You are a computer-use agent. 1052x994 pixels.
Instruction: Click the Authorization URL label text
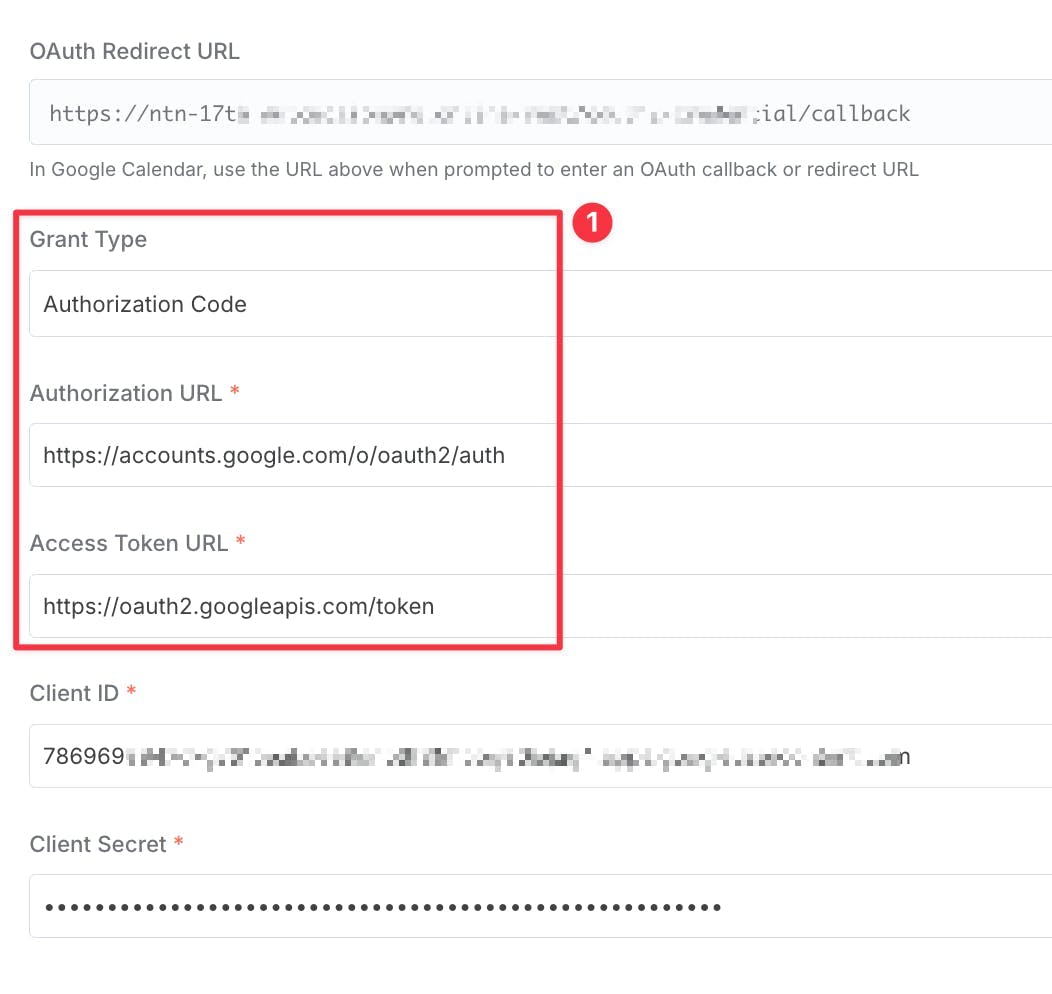(125, 393)
